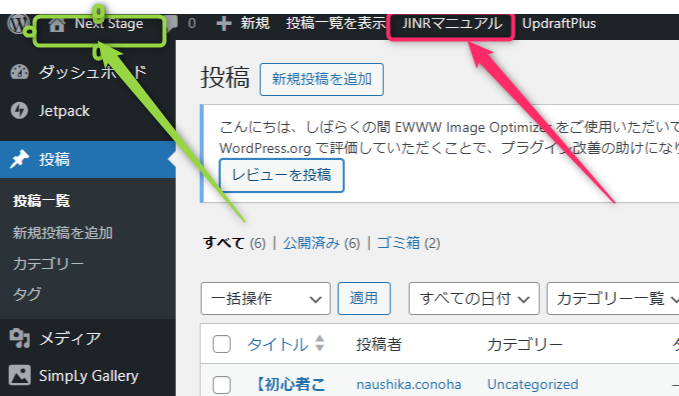Image resolution: width=679 pixels, height=396 pixels.
Task: Open JINRマニュアル in the admin bar
Action: (x=452, y=23)
